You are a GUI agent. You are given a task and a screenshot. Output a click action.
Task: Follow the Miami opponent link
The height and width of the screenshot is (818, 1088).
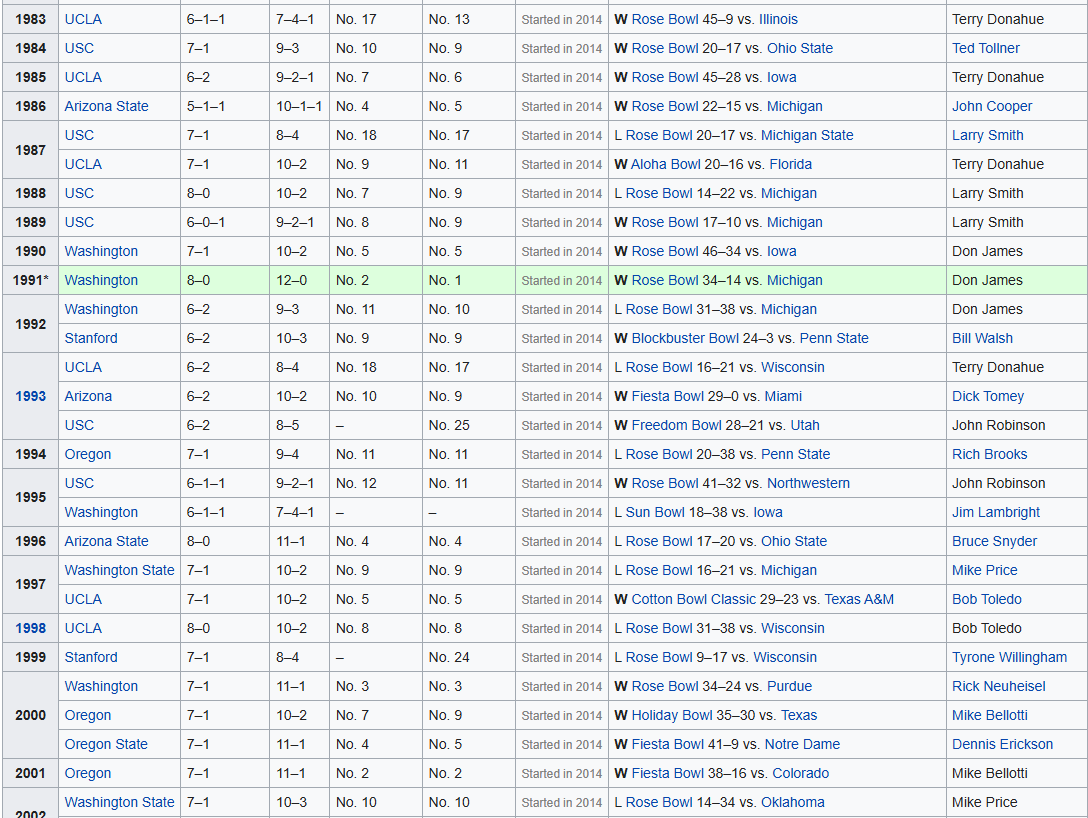pyautogui.click(x=783, y=397)
